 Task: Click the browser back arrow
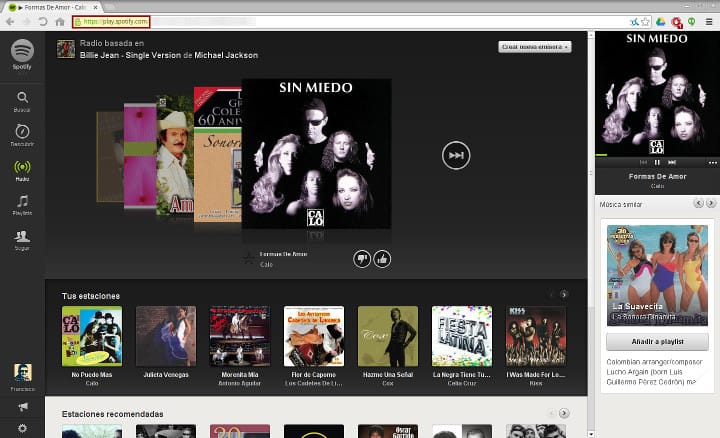(x=10, y=22)
